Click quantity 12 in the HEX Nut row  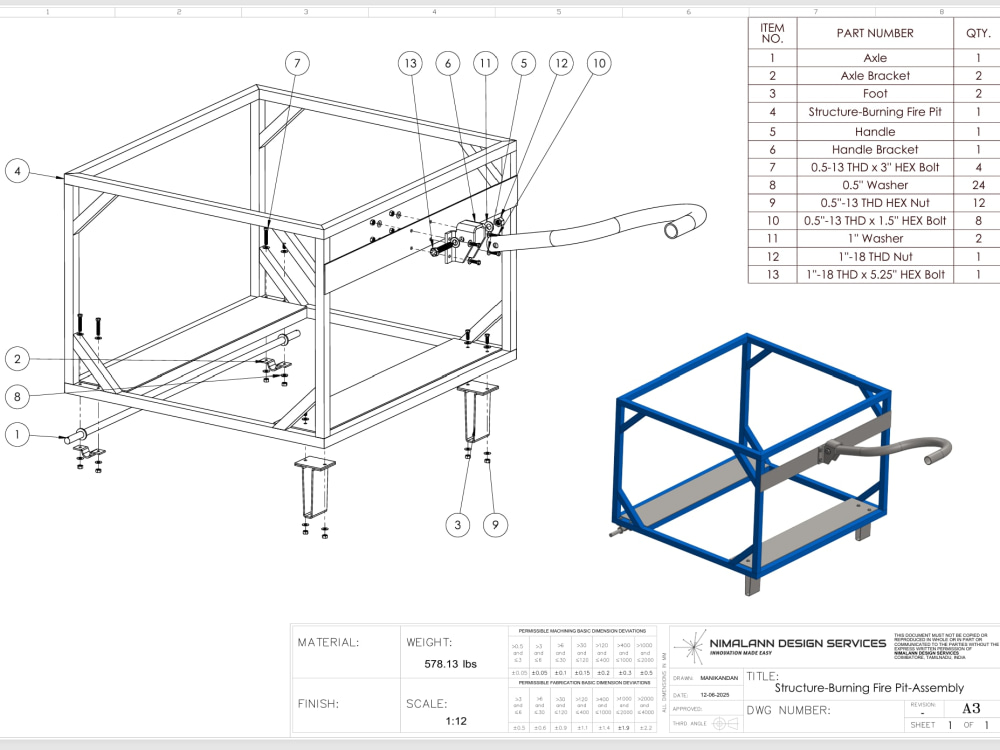pyautogui.click(x=978, y=203)
